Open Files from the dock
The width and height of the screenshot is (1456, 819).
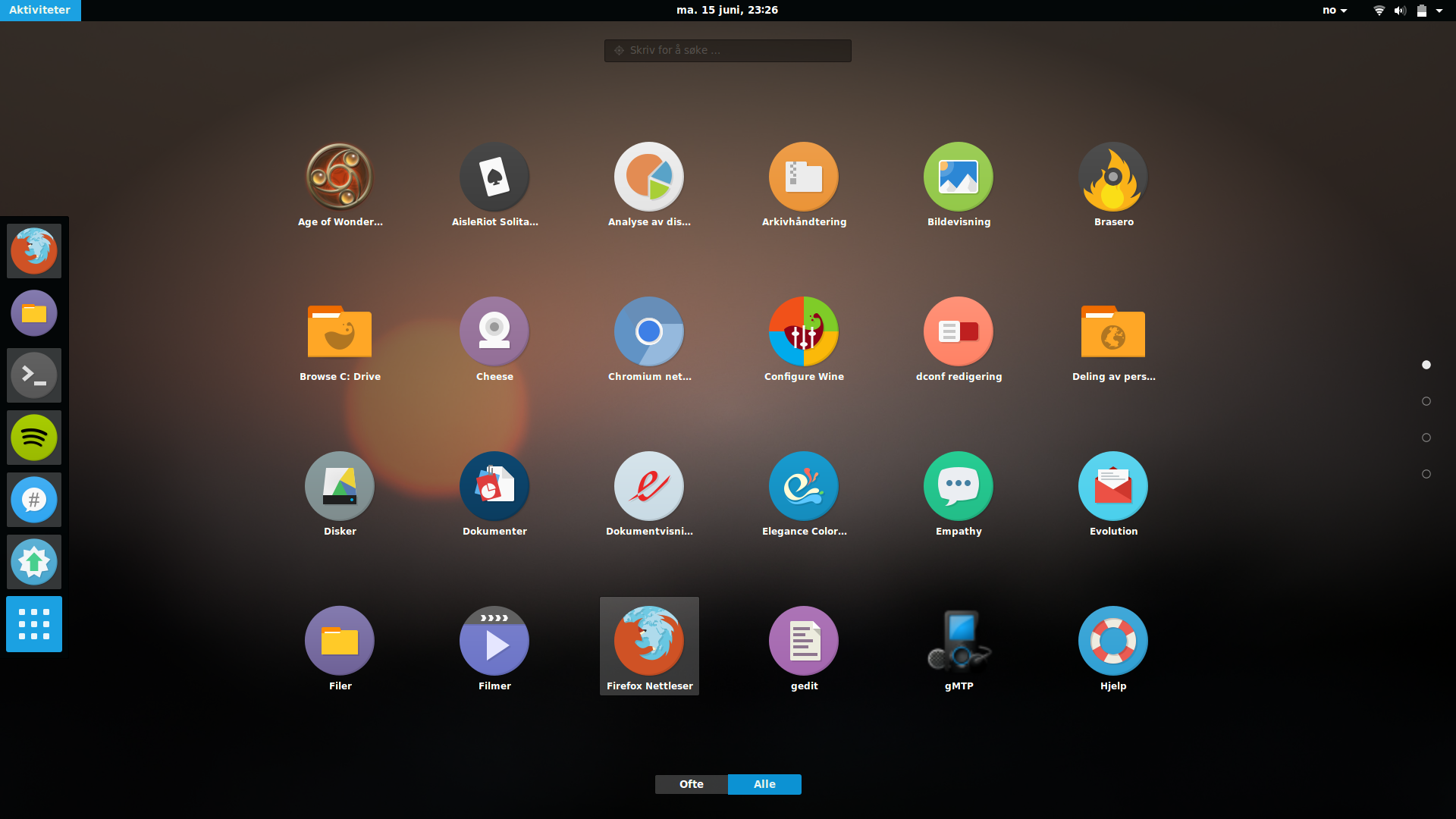click(x=34, y=313)
